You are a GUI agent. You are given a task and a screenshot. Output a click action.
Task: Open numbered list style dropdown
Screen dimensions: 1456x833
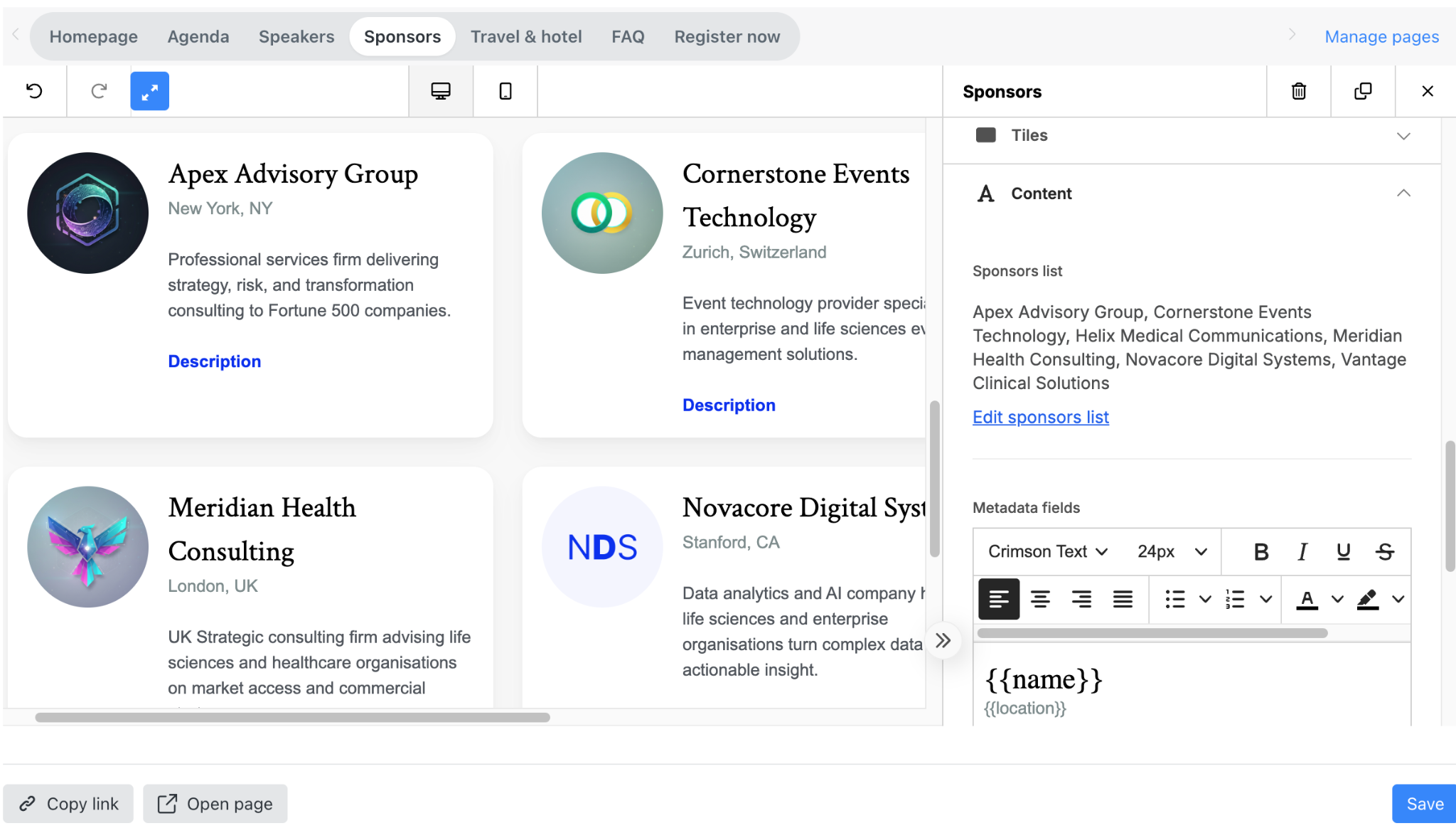click(1265, 599)
